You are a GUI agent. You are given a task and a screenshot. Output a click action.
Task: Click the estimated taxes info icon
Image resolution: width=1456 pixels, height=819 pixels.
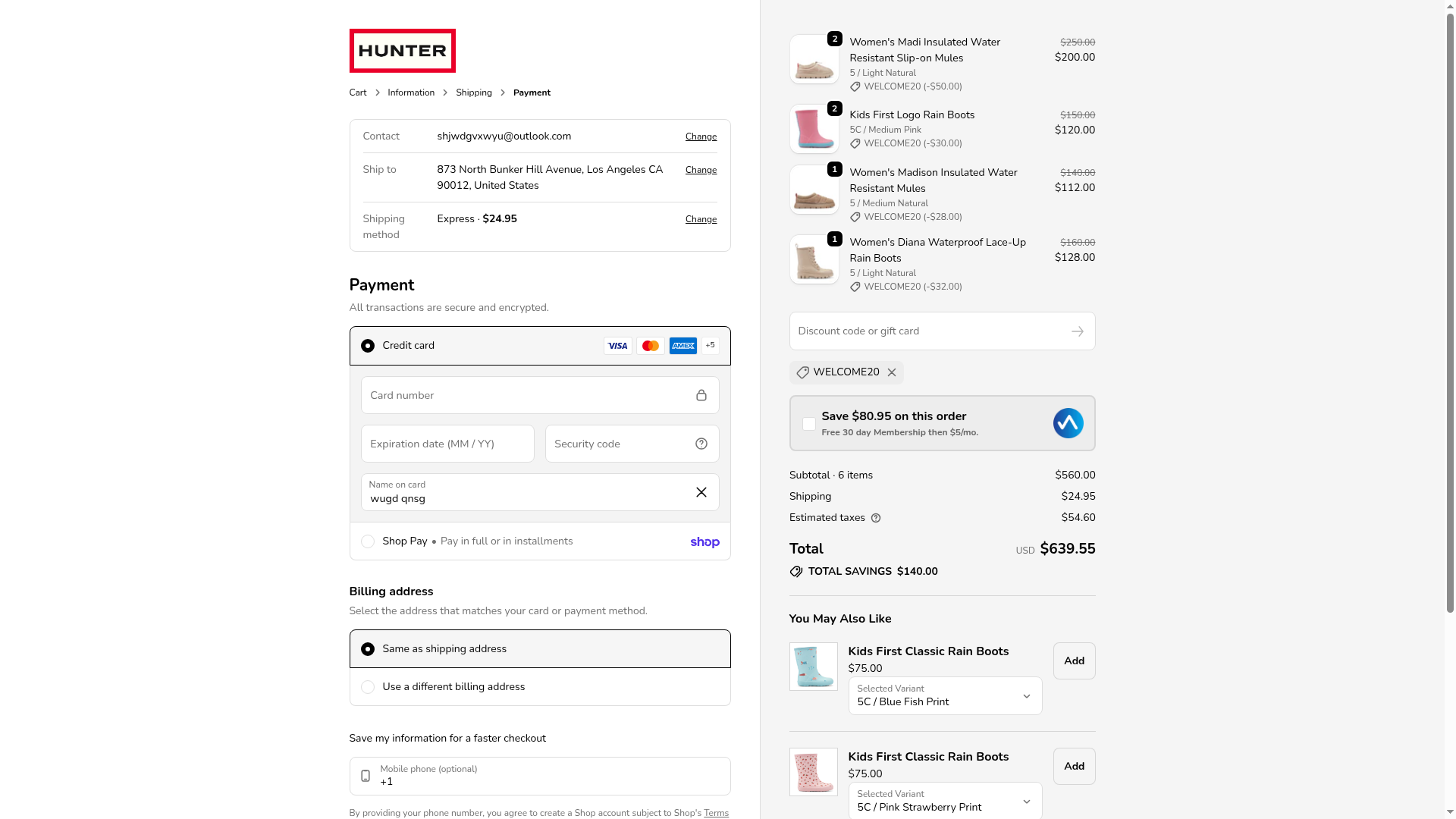click(x=876, y=518)
